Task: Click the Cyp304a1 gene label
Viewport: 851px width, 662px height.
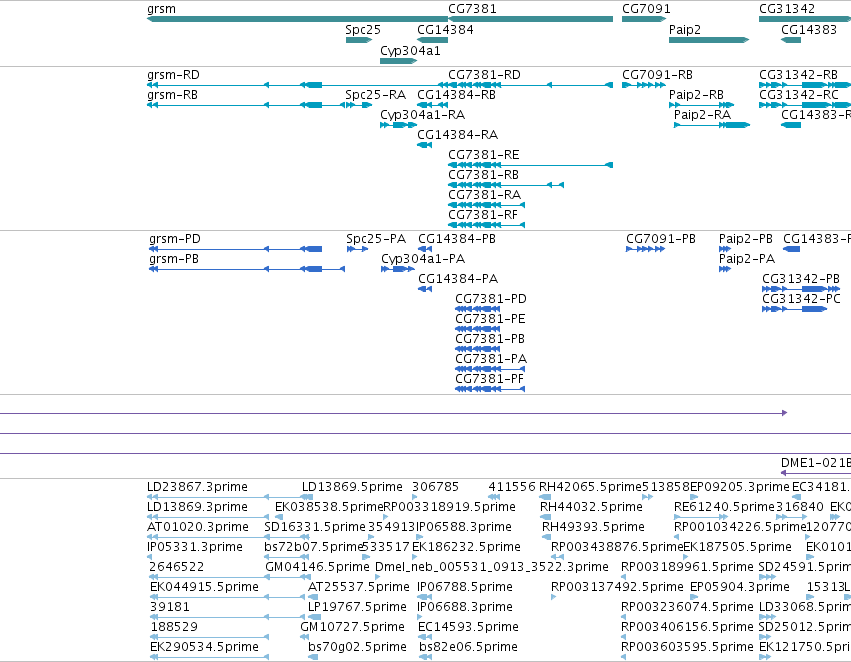Action: [410, 51]
